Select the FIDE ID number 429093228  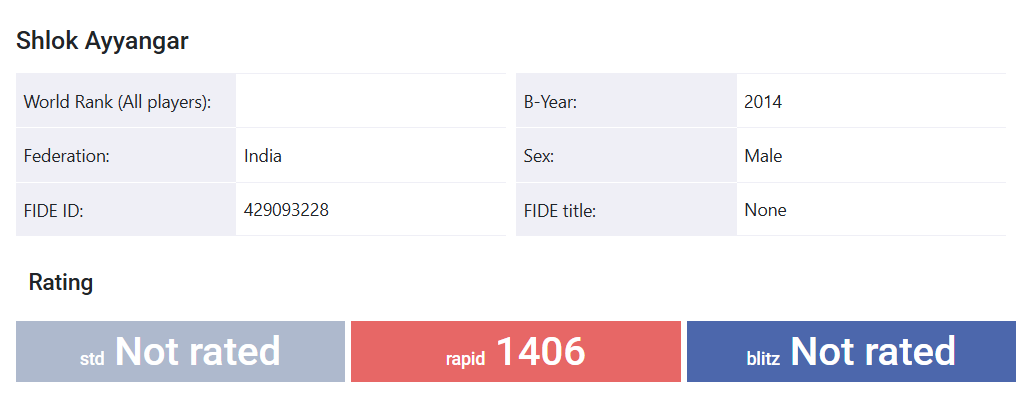pyautogui.click(x=286, y=210)
